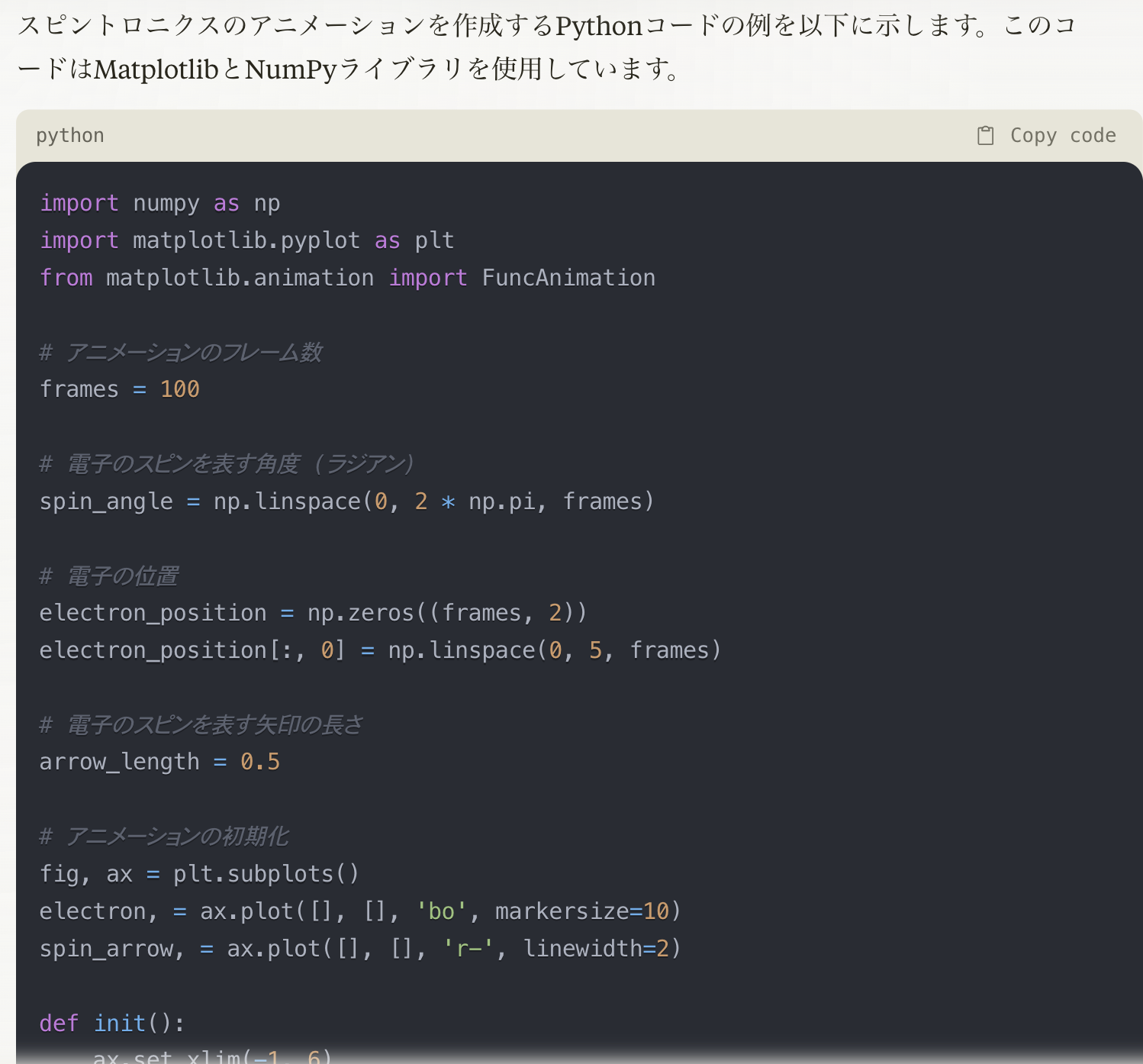Click the 0.5 value of arrow_length
The image size is (1143, 1064).
[260, 762]
